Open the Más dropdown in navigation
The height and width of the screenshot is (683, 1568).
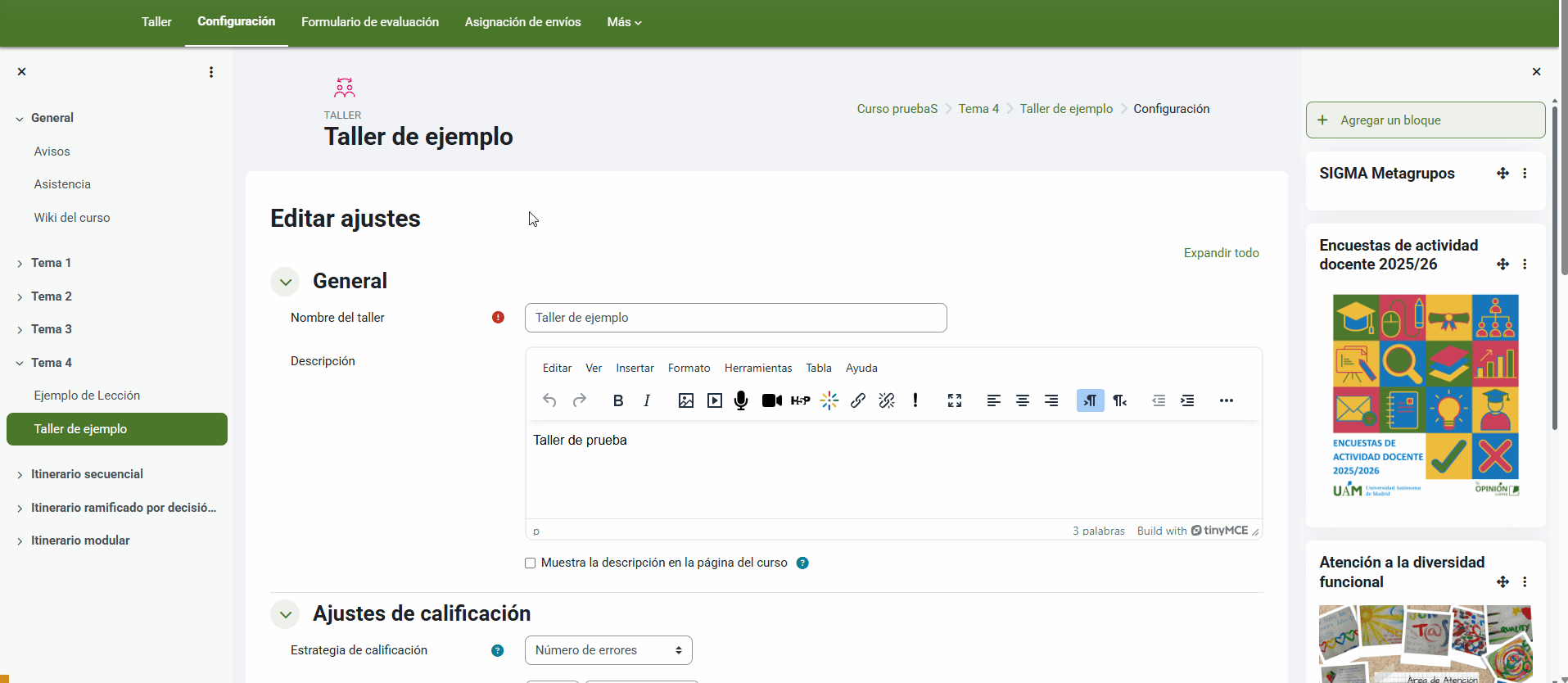pyautogui.click(x=624, y=22)
